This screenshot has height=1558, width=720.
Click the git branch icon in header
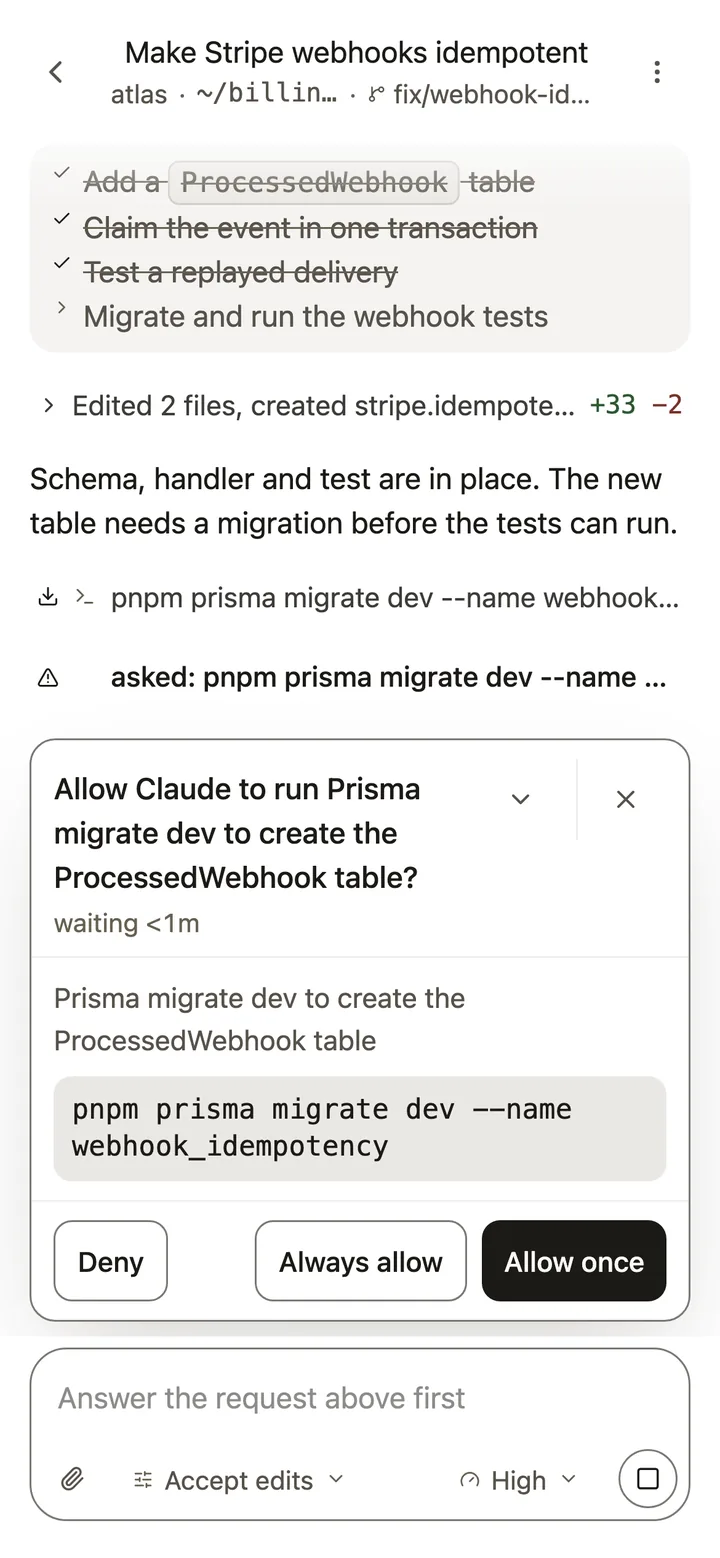coord(377,96)
